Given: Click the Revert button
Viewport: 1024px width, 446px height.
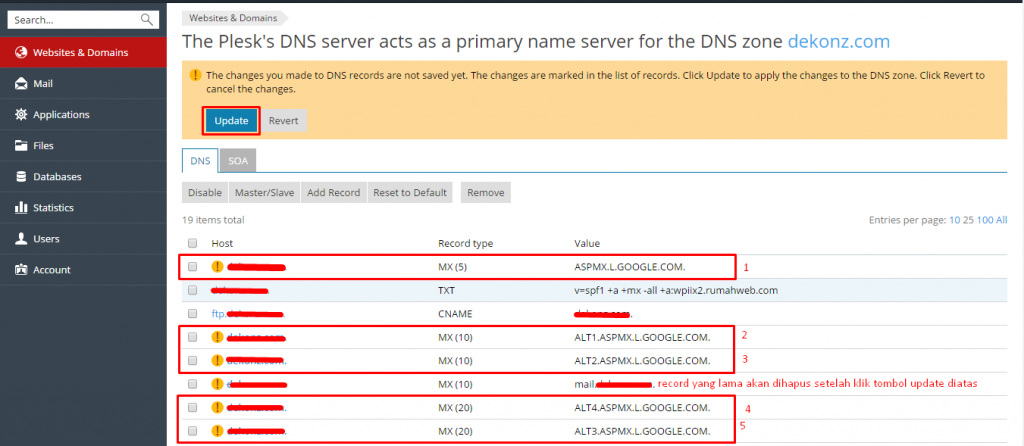Looking at the screenshot, I should pyautogui.click(x=283, y=121).
